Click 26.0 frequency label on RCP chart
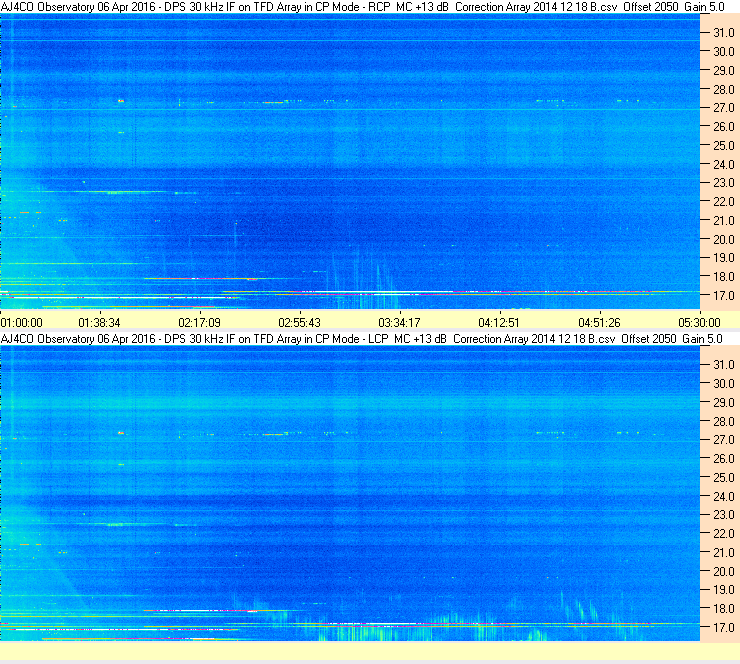Screen dimensions: 740x664 [724, 127]
